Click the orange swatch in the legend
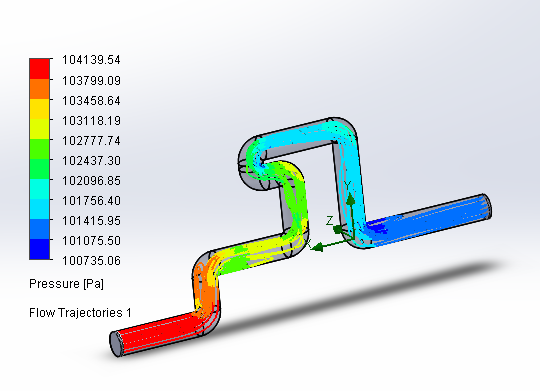 pyautogui.click(x=40, y=89)
